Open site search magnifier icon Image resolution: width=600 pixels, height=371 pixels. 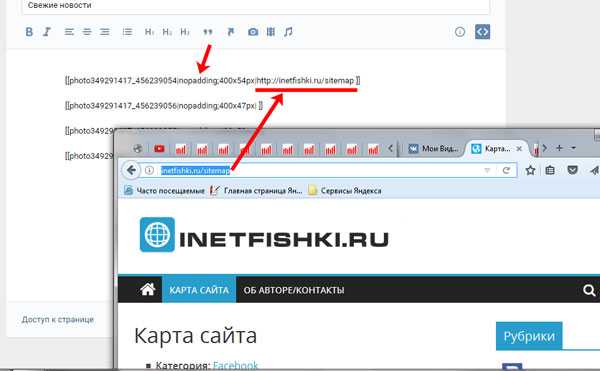[589, 290]
